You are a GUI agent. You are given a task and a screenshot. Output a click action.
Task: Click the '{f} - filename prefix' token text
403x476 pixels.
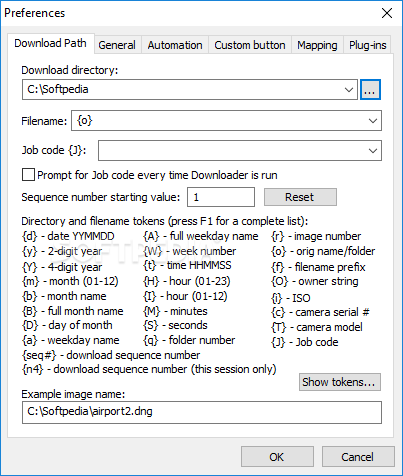pos(318,267)
